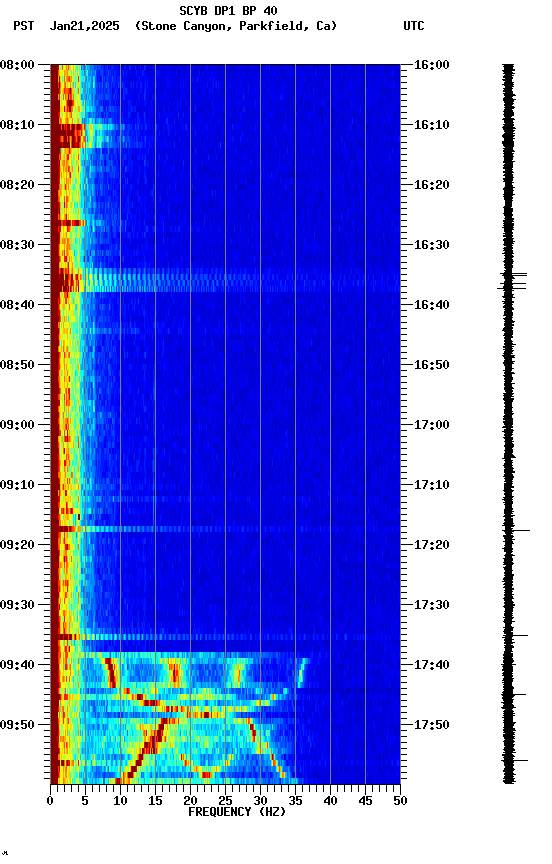Image resolution: width=552 pixels, height=864 pixels.
Task: Click the '50' frequency axis label
Action: click(401, 801)
